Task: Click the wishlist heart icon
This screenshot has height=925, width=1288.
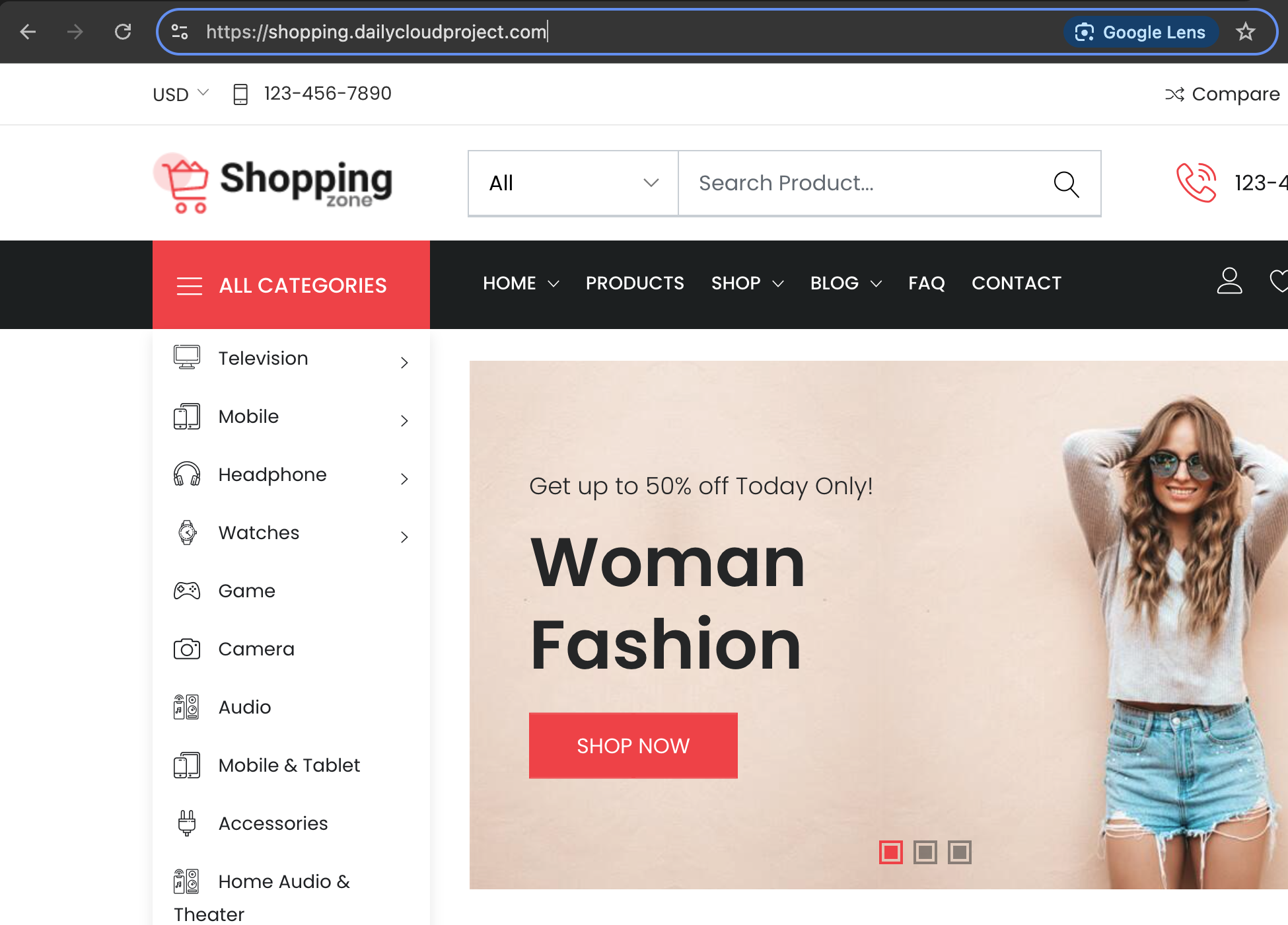Action: coord(1279,281)
